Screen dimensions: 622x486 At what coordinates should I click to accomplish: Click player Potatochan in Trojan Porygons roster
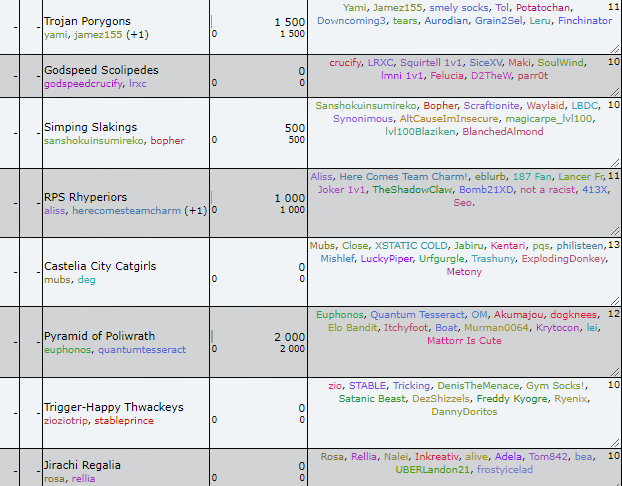[x=543, y=8]
